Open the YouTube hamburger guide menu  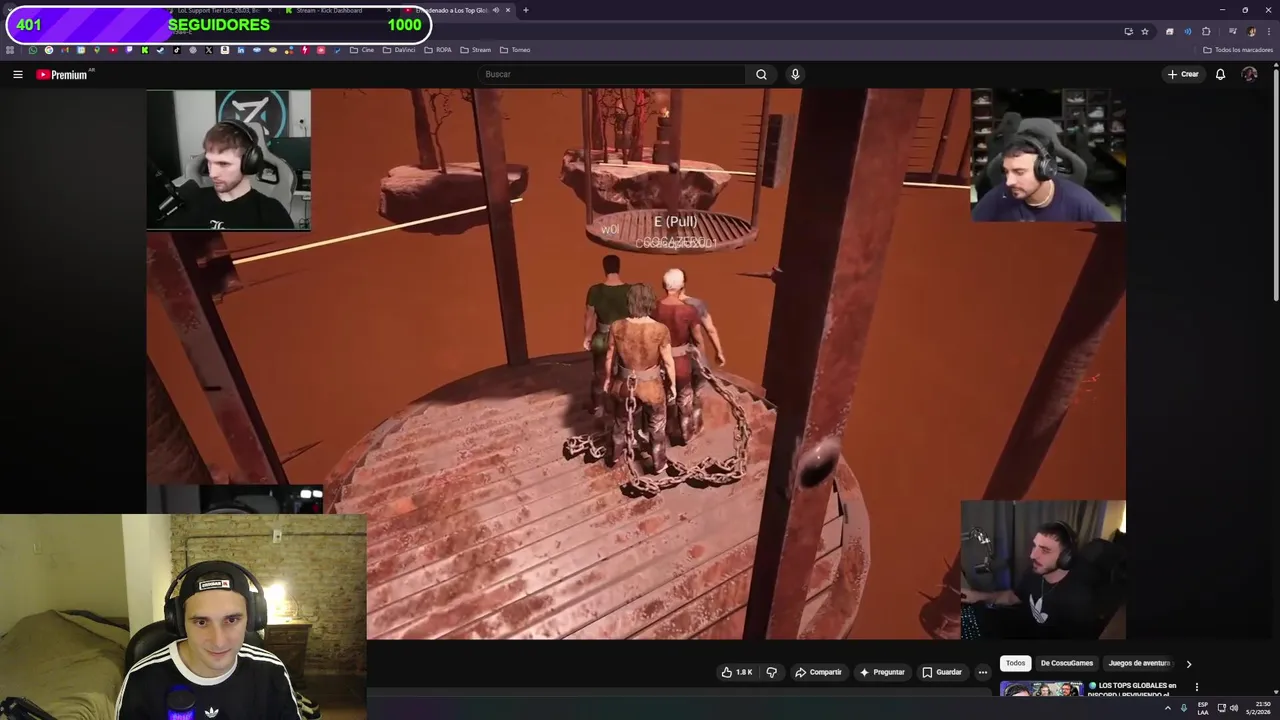17,74
